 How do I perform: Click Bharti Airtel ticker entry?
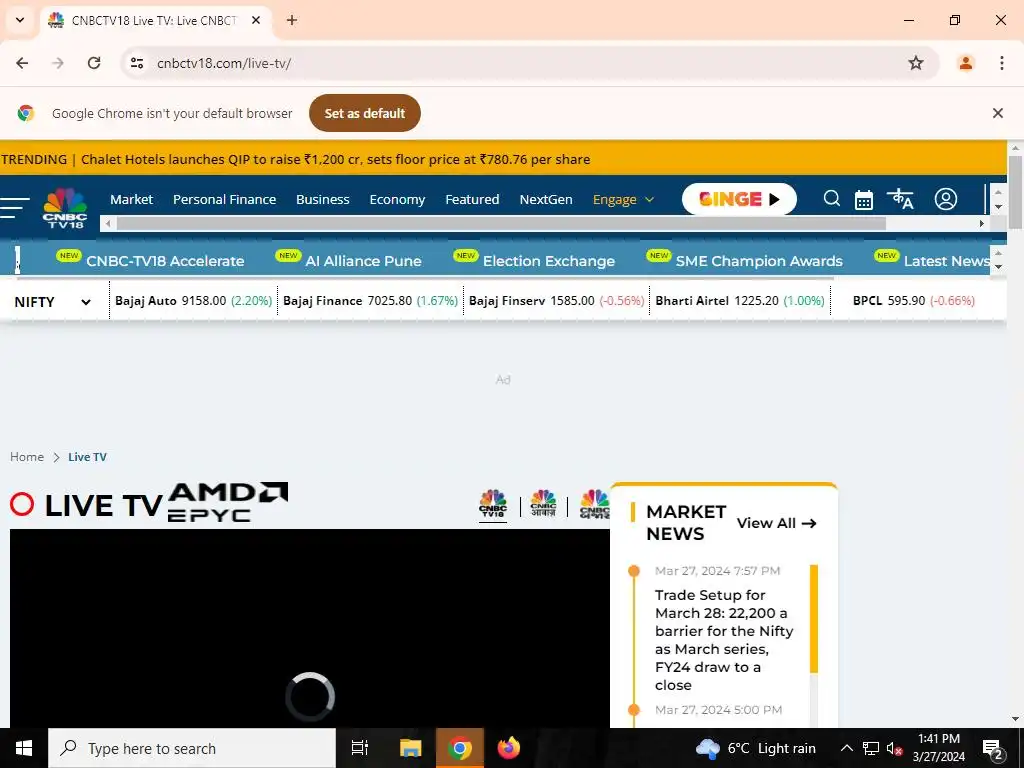(x=740, y=300)
